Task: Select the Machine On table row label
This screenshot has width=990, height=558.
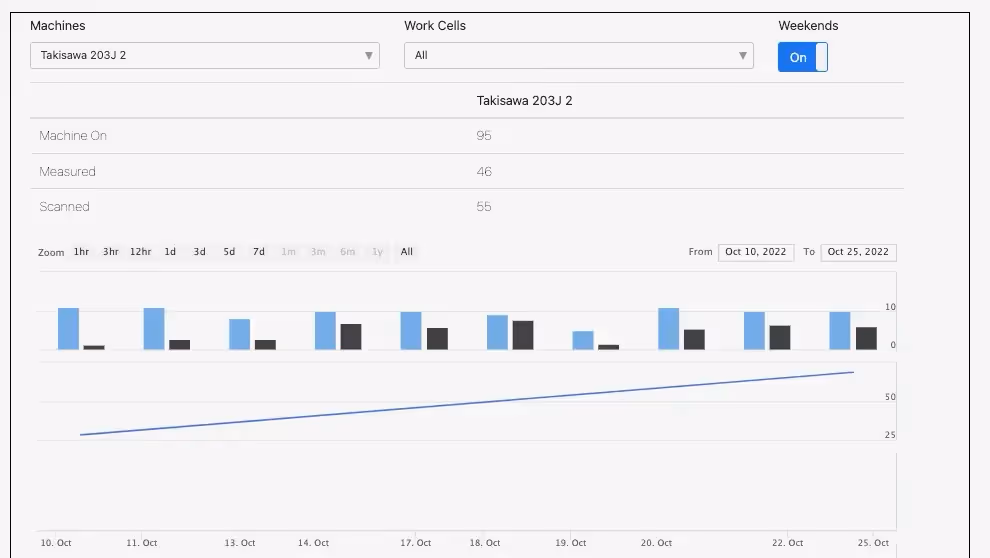Action: point(73,136)
